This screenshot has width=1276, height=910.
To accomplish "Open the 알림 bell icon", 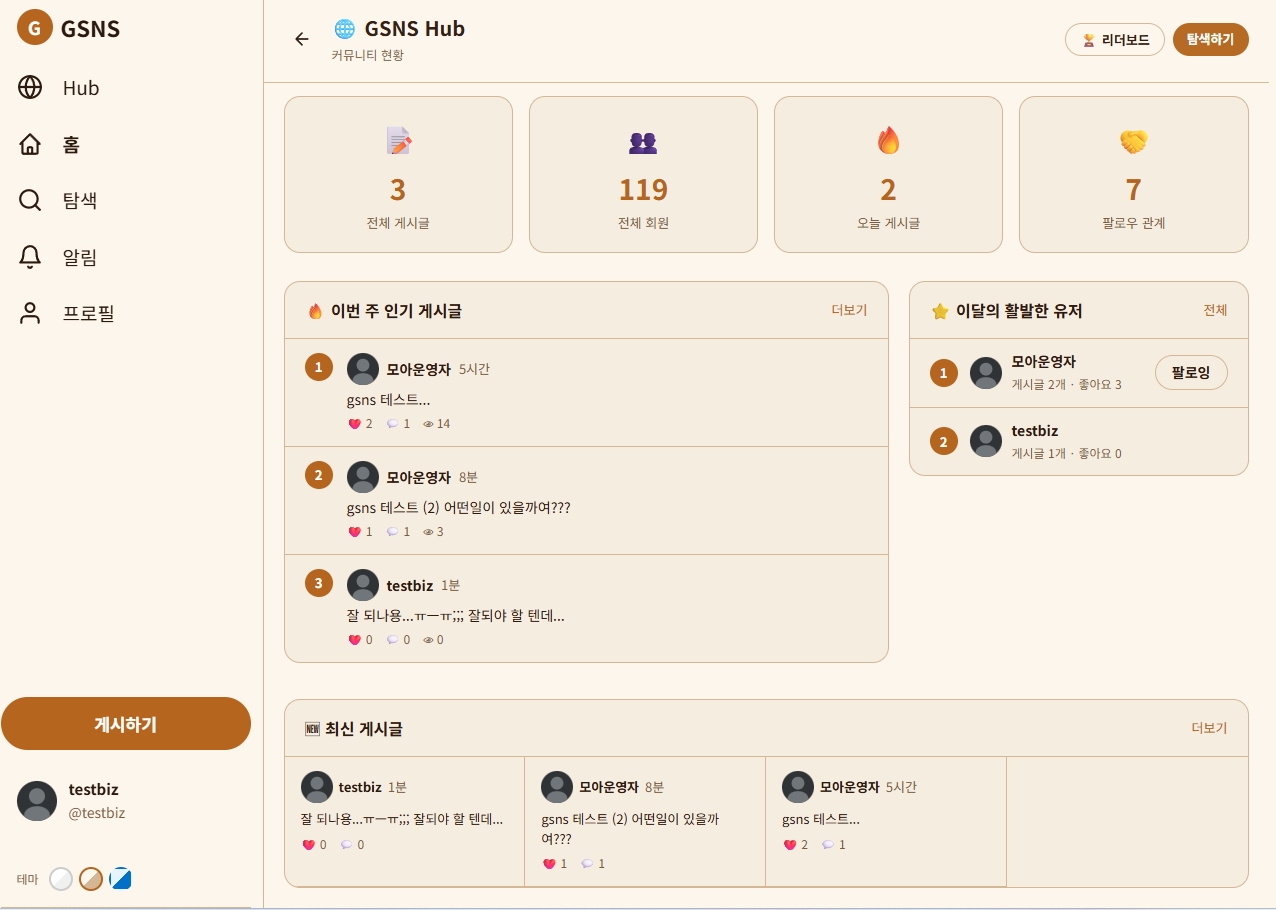I will tap(30, 257).
